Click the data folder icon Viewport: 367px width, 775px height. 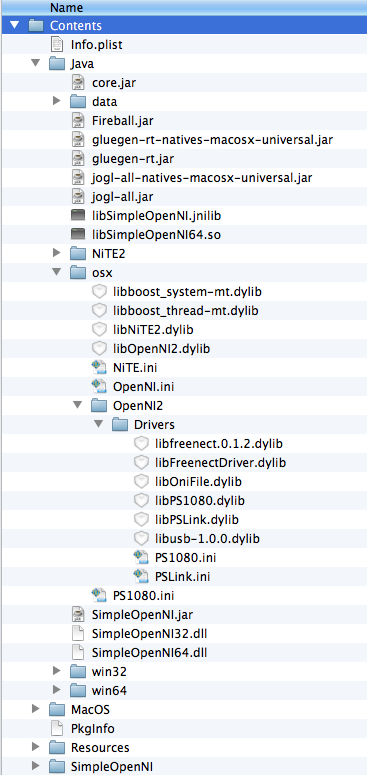pos(78,102)
